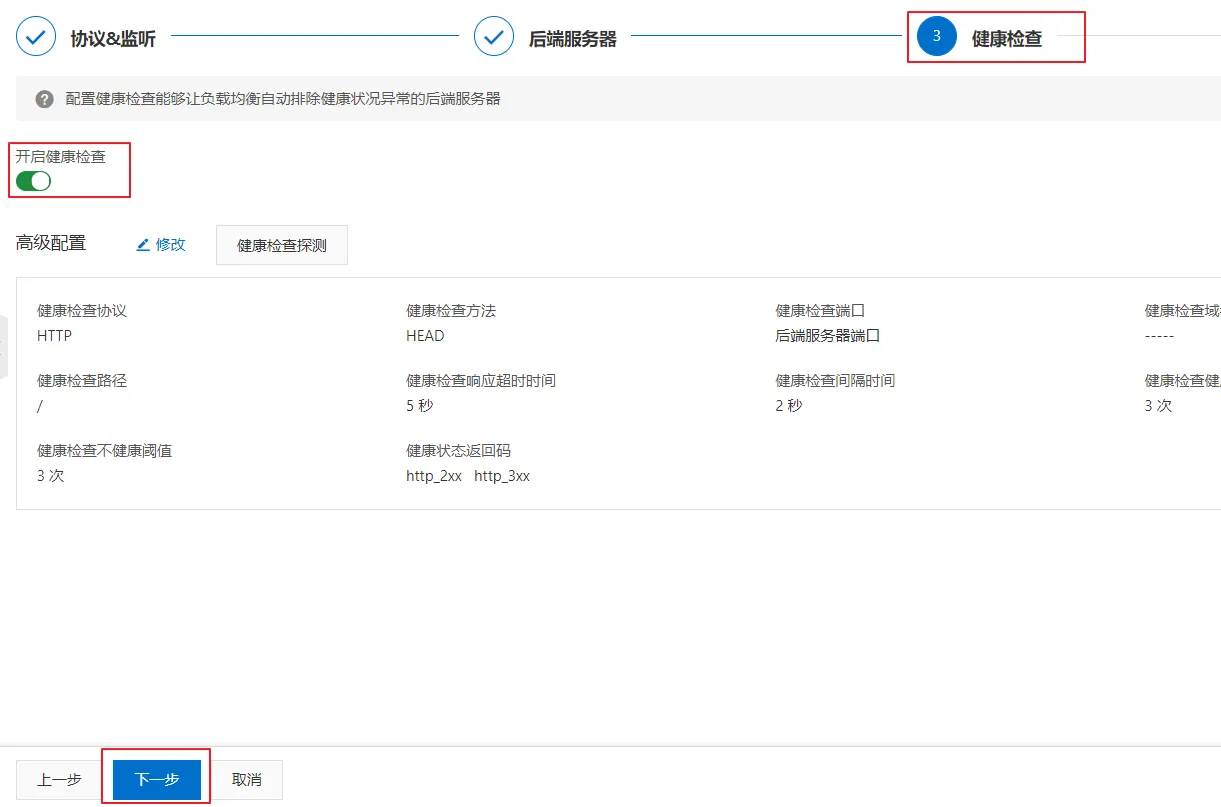This screenshot has height=807, width=1221.
Task: Click the question mark help icon
Action: click(x=44, y=99)
